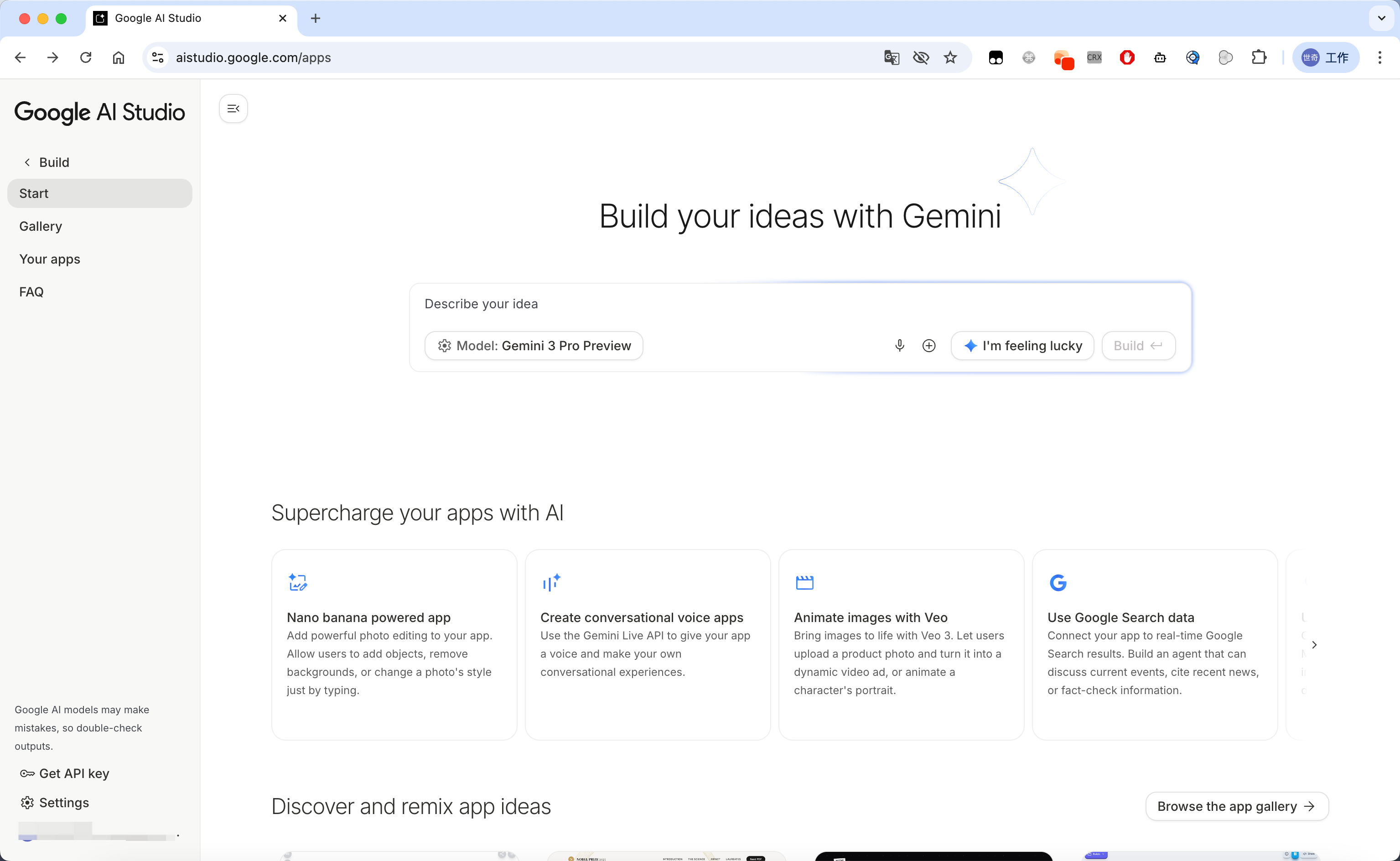The width and height of the screenshot is (1400, 861).
Task: Click the Veo clapperboard icon
Action: (x=804, y=582)
